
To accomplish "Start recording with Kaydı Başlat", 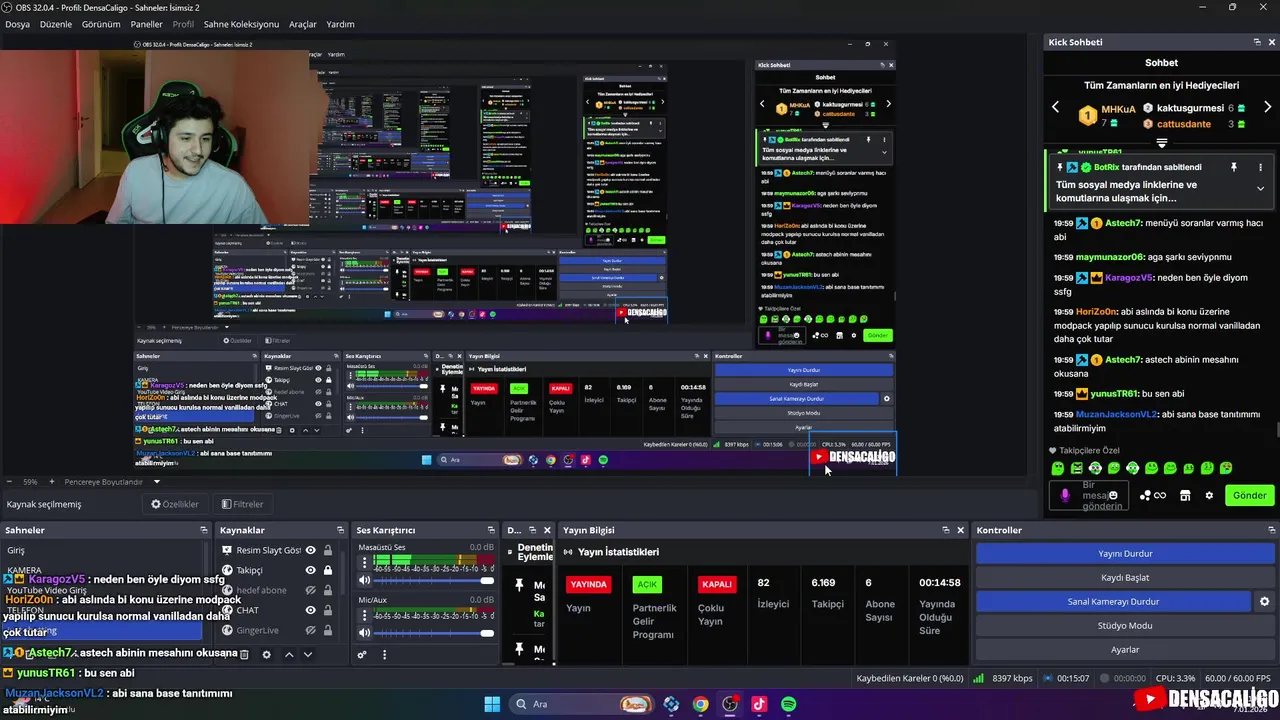I will 1125,577.
